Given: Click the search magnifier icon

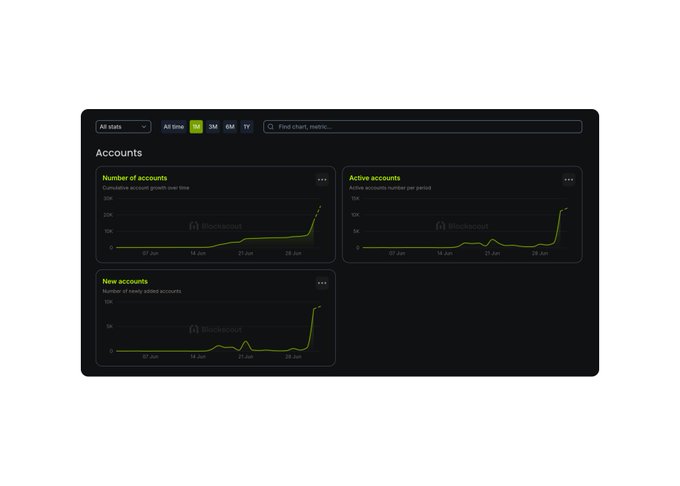Looking at the screenshot, I should (x=271, y=127).
